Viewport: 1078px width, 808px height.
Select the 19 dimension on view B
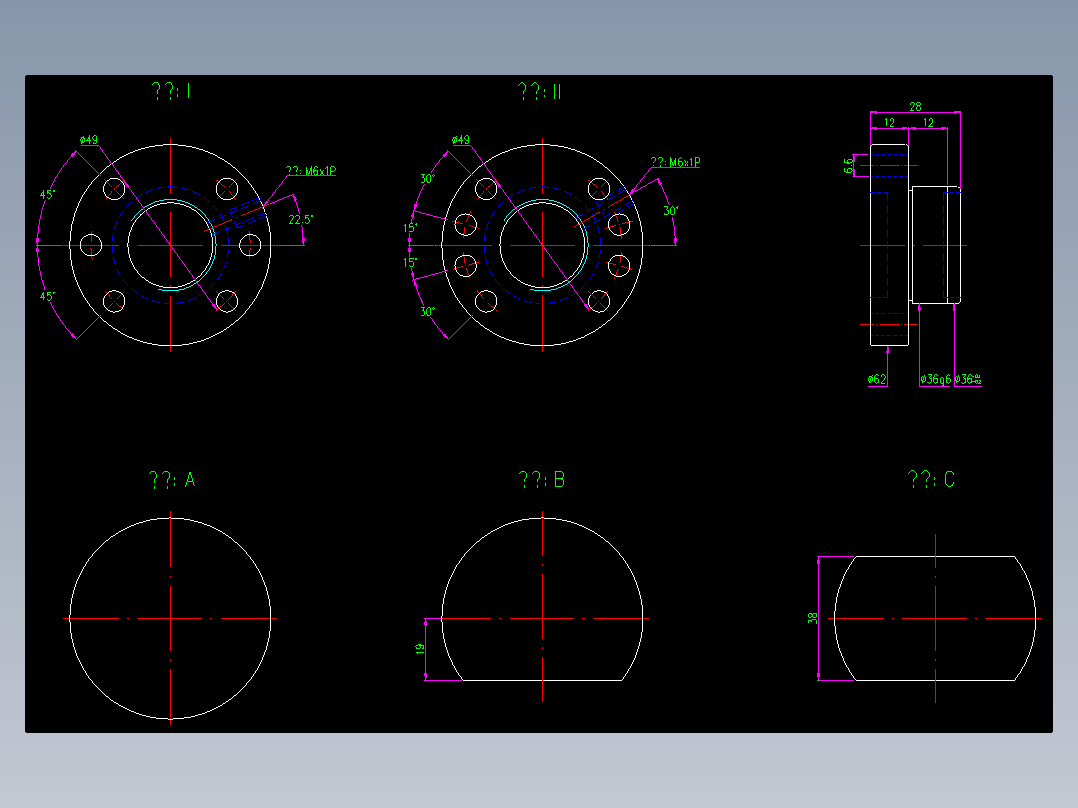click(x=422, y=649)
